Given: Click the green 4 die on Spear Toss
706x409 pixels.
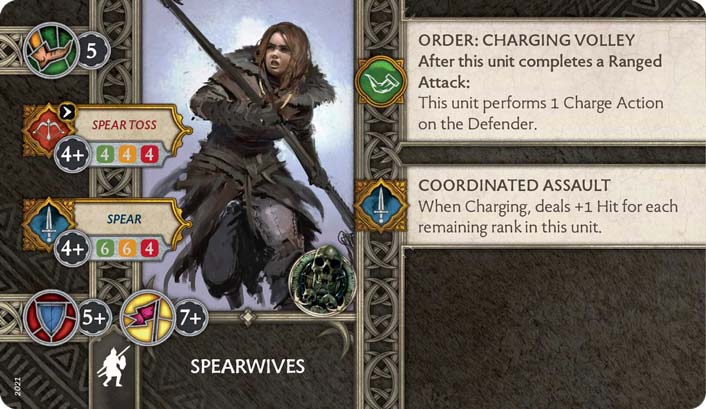Looking at the screenshot, I should click(105, 155).
